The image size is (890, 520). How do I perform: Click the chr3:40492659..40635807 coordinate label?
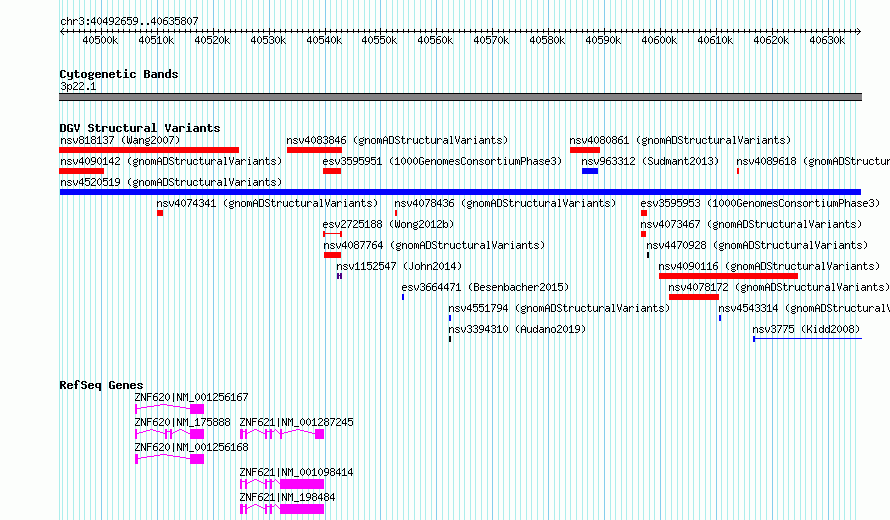[x=129, y=21]
